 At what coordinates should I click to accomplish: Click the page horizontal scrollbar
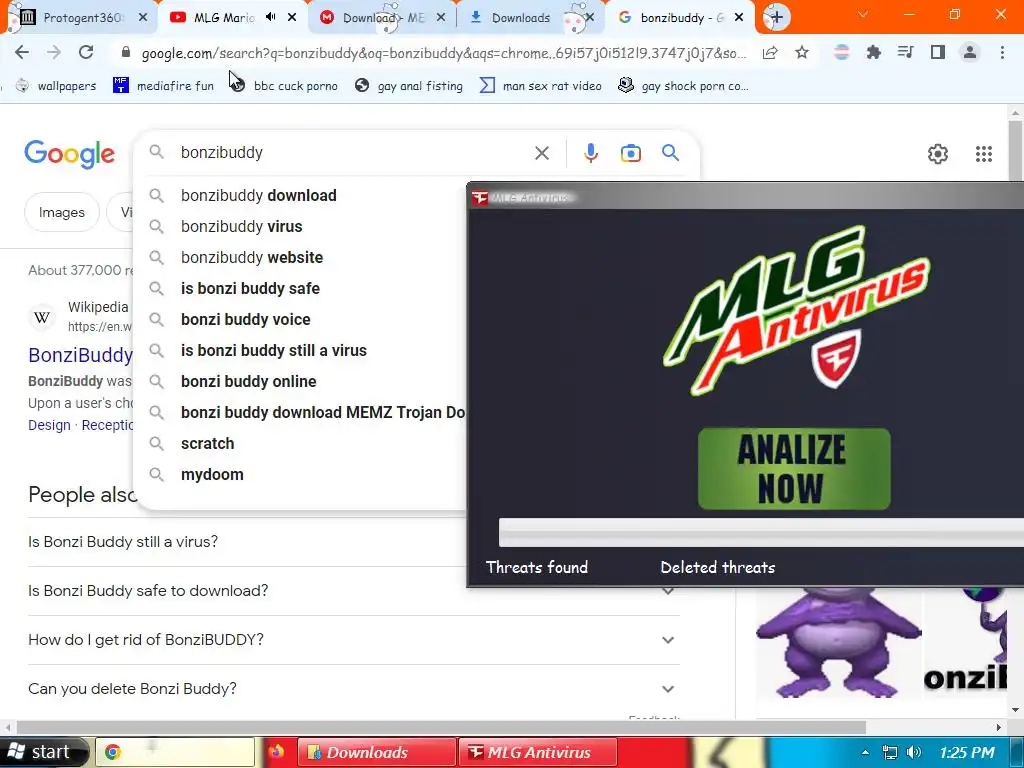click(441, 727)
